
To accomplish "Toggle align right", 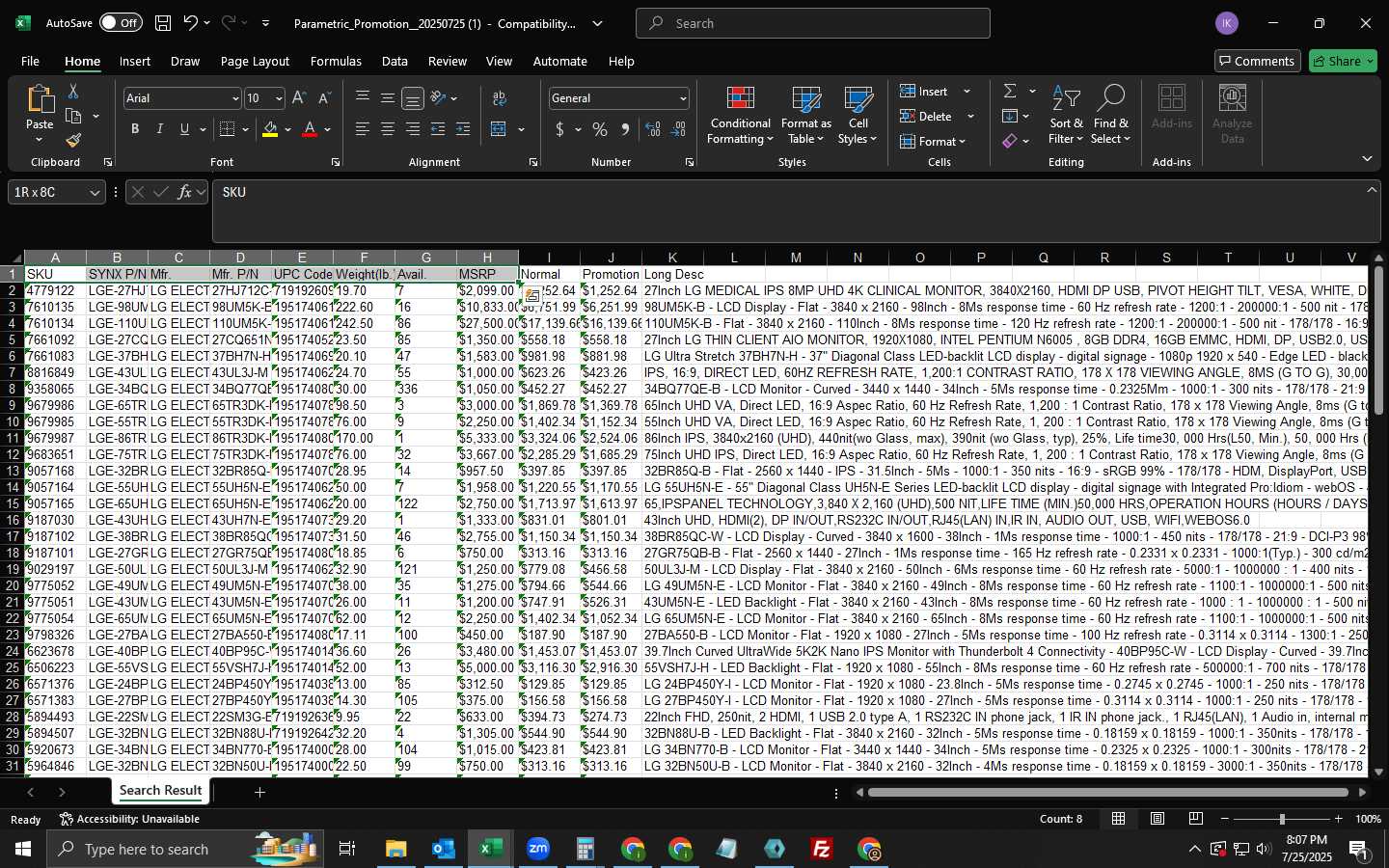I will click(413, 129).
